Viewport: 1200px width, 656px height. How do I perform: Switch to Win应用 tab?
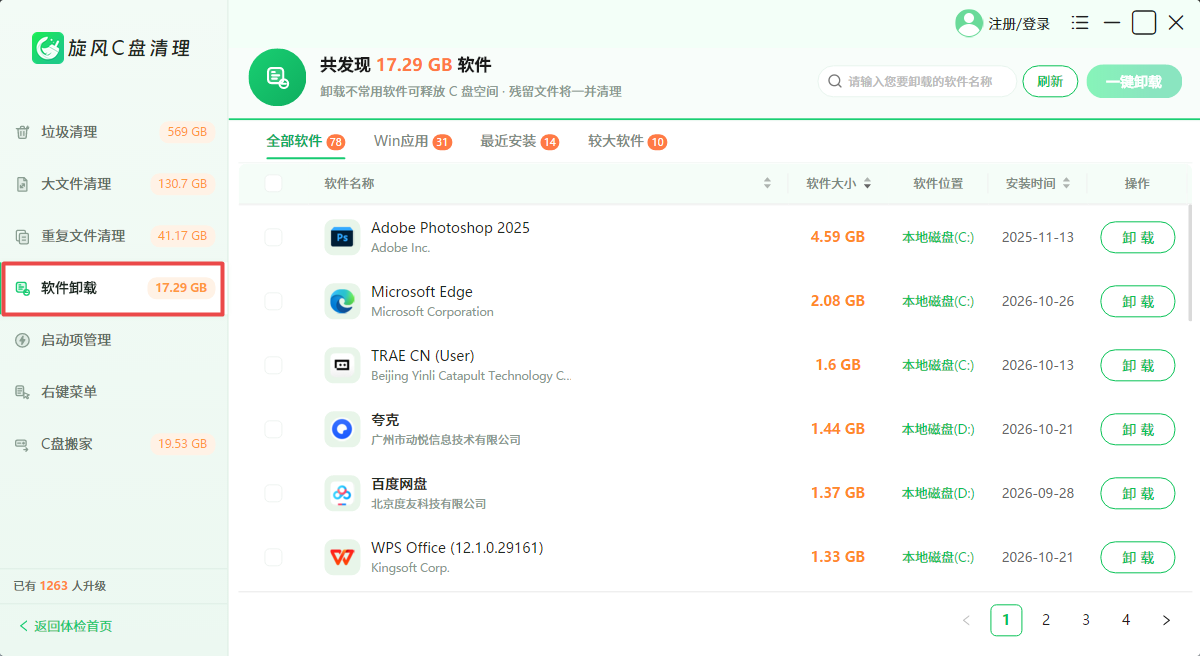coord(412,141)
